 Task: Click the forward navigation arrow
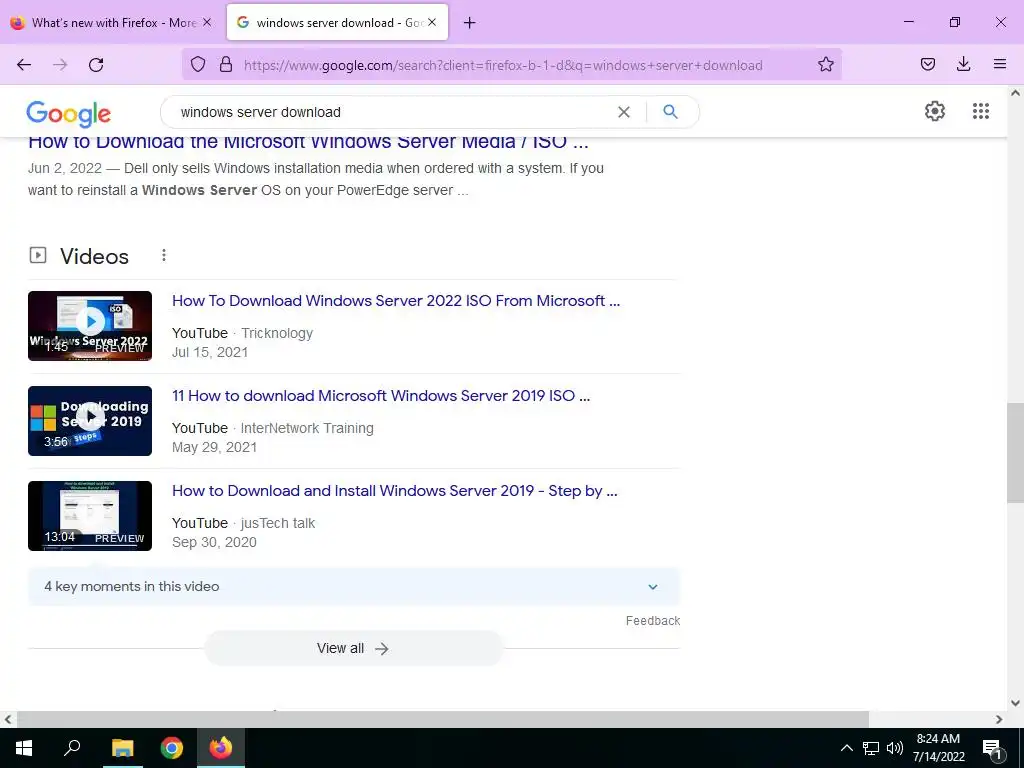point(60,65)
